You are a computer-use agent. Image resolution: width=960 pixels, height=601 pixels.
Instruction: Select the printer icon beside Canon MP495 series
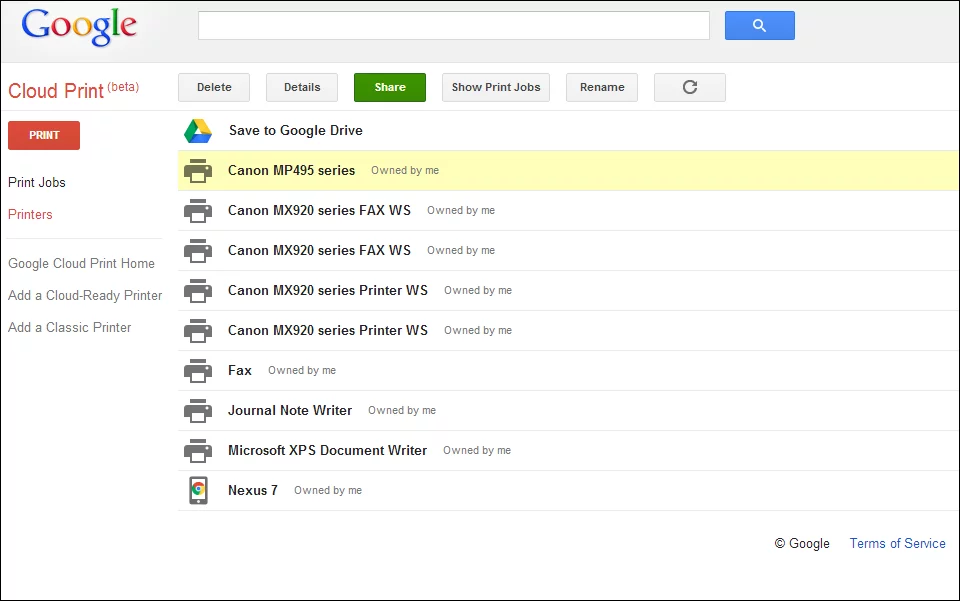198,170
